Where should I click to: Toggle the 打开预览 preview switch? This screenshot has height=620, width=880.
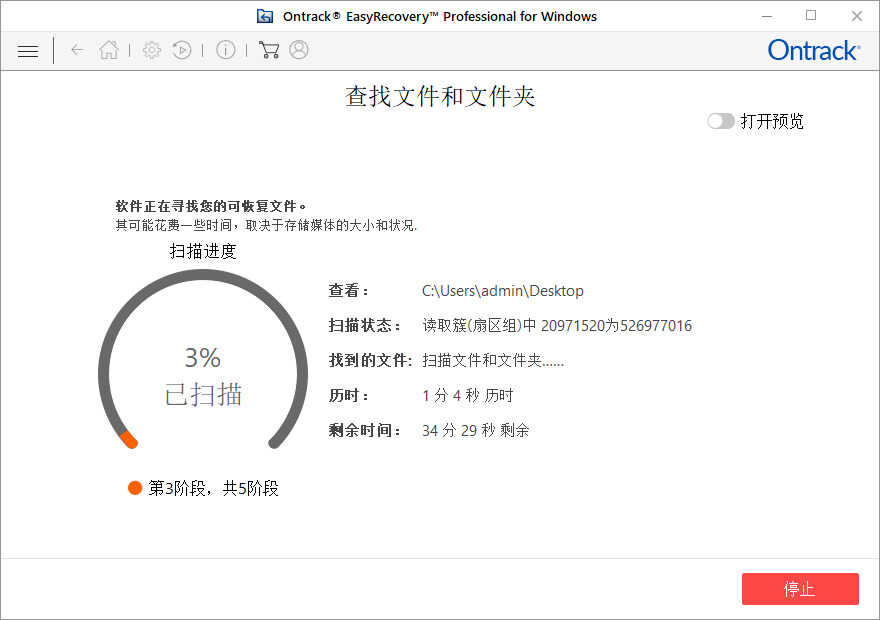coord(721,121)
